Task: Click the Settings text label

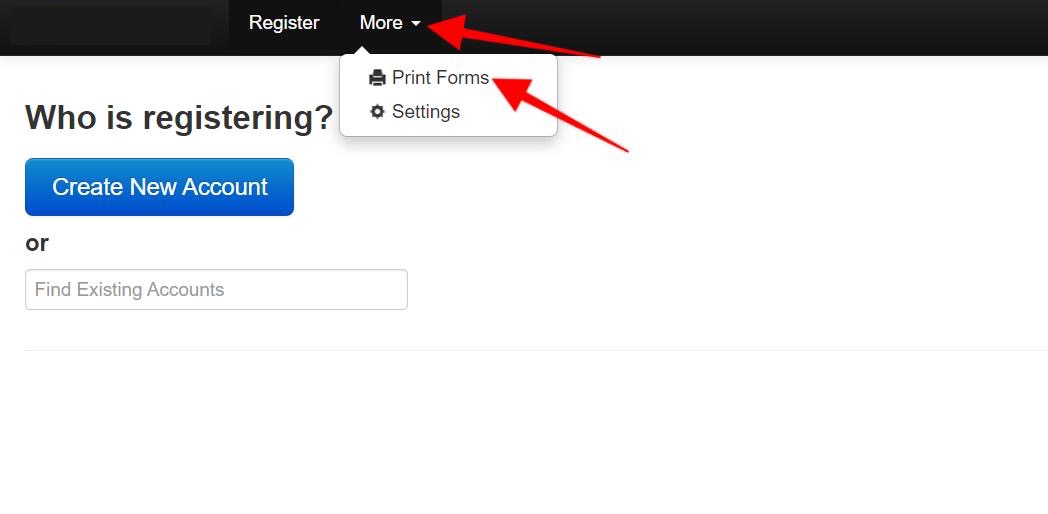Action: [x=426, y=112]
